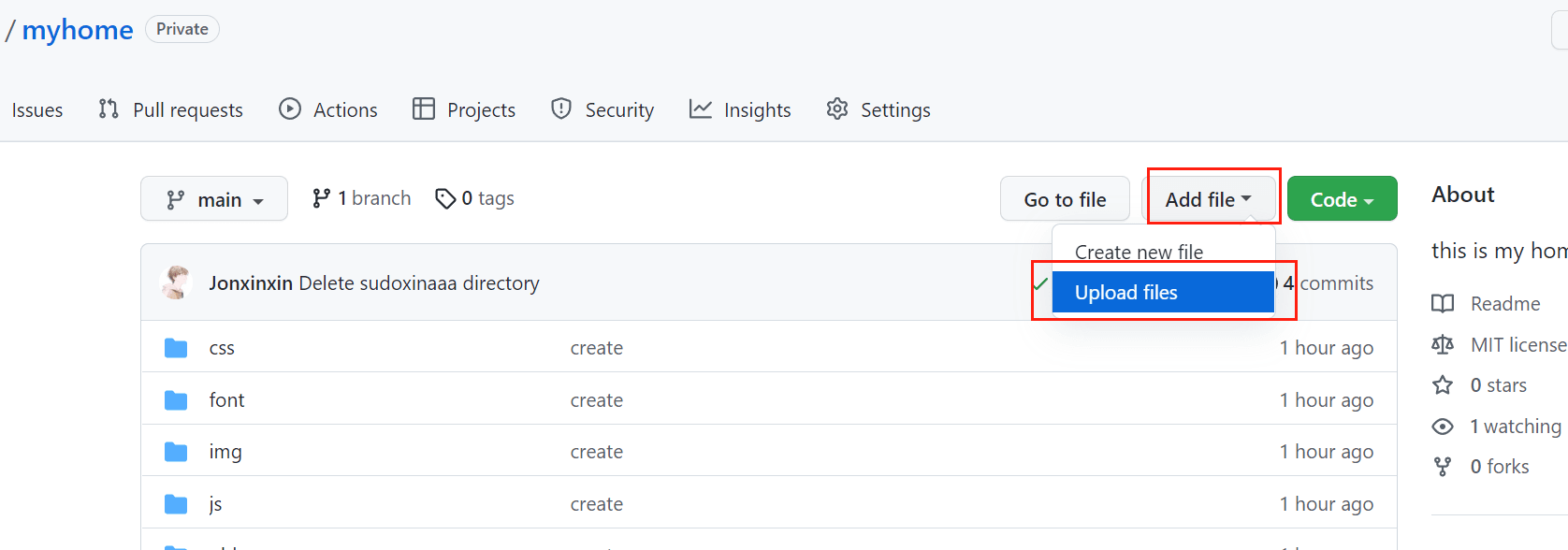Go to the Security tab
The width and height of the screenshot is (1568, 550).
[603, 109]
